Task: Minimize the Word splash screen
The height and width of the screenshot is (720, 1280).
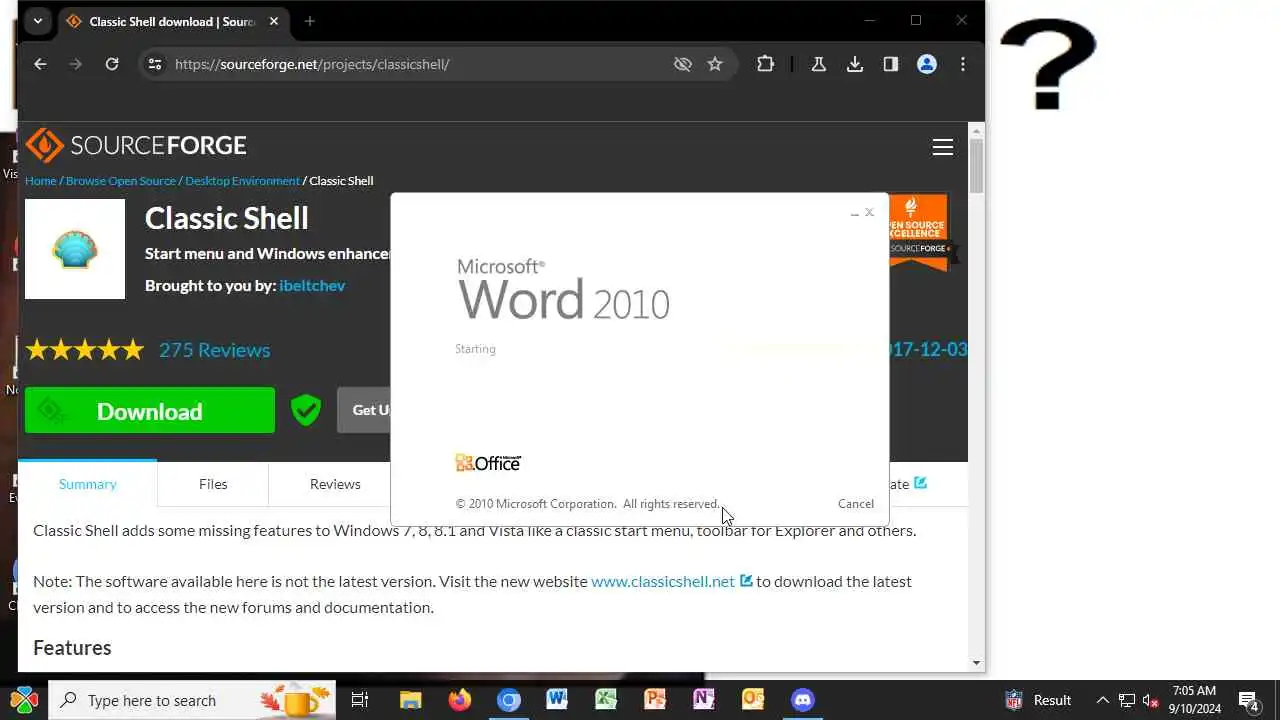Action: coord(855,213)
